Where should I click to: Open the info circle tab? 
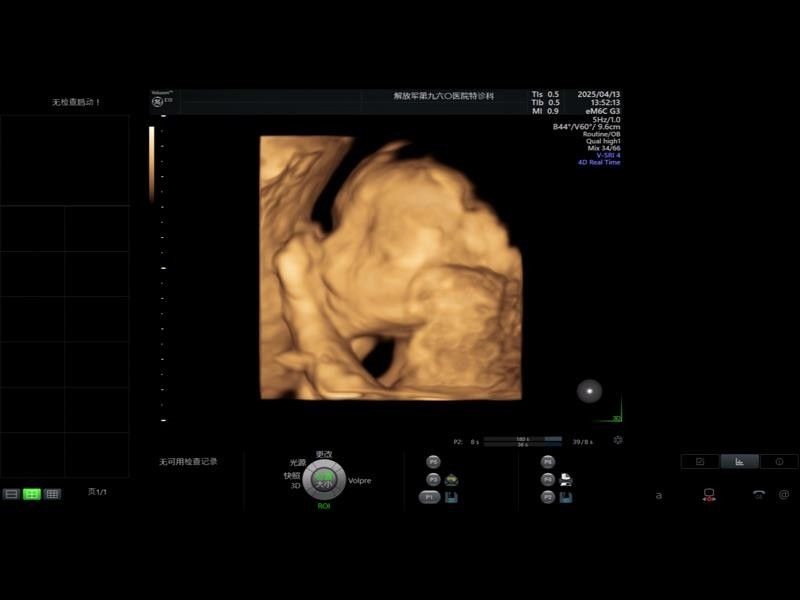779,461
